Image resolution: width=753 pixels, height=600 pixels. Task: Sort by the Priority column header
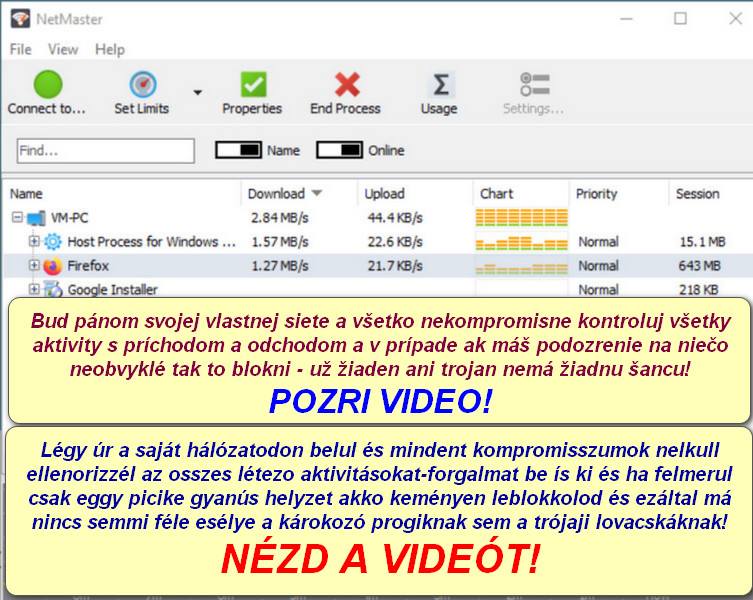click(596, 194)
